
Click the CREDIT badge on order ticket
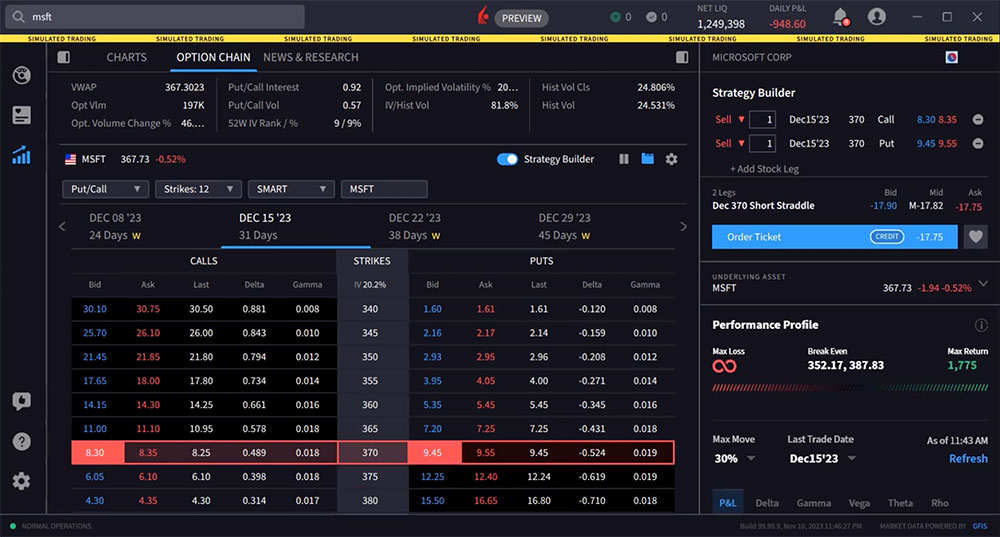(x=886, y=237)
